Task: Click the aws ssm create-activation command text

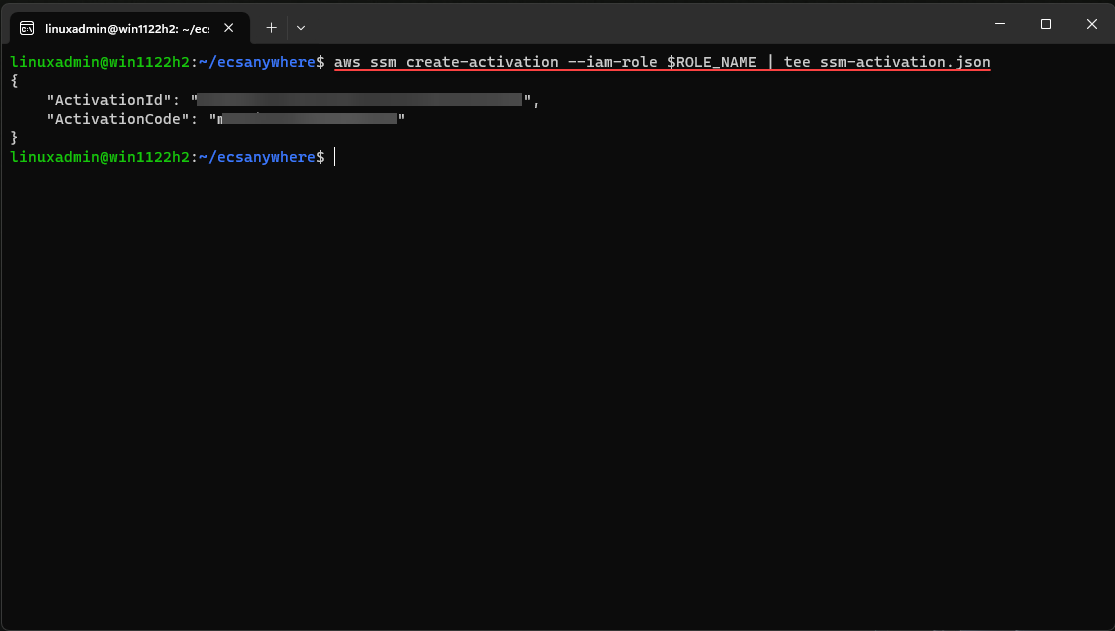Action: (x=662, y=62)
